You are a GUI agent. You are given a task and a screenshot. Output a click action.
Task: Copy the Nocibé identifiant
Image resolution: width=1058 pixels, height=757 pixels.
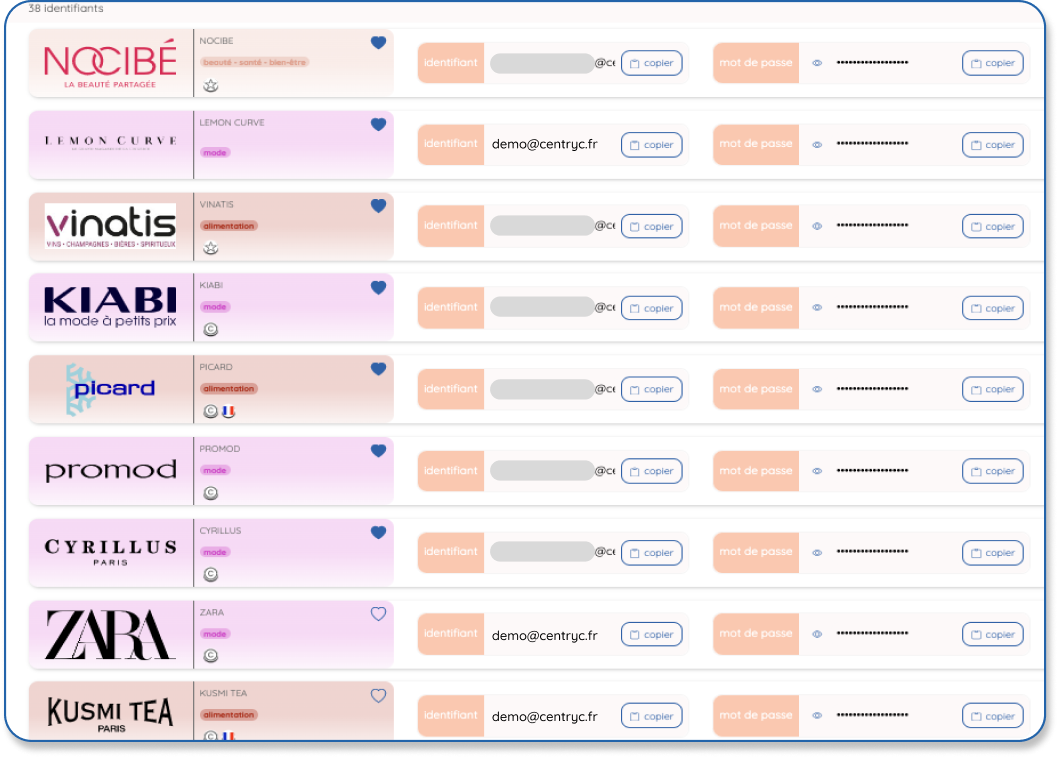(651, 63)
